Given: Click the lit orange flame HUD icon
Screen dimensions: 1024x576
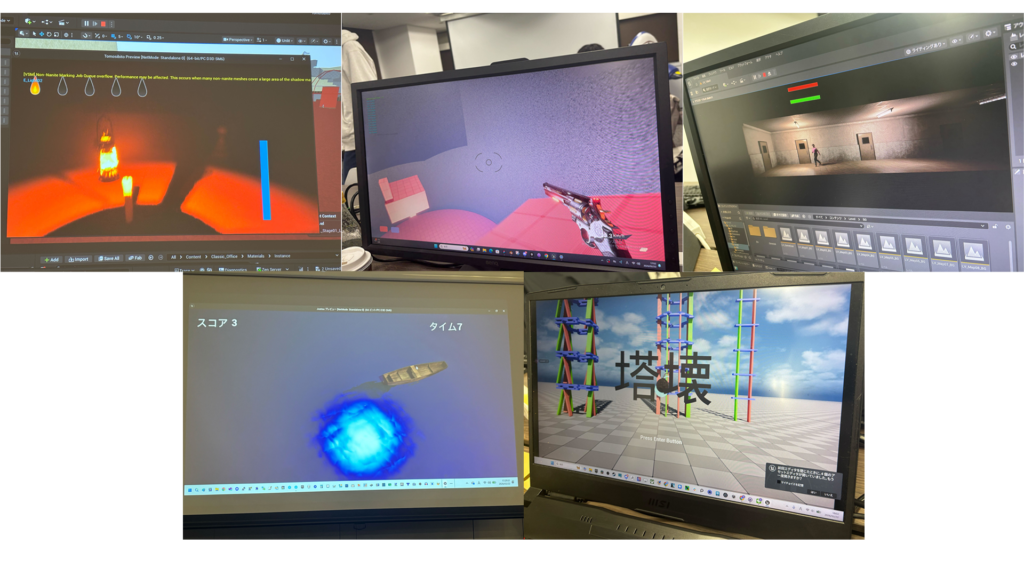Looking at the screenshot, I should point(35,88).
